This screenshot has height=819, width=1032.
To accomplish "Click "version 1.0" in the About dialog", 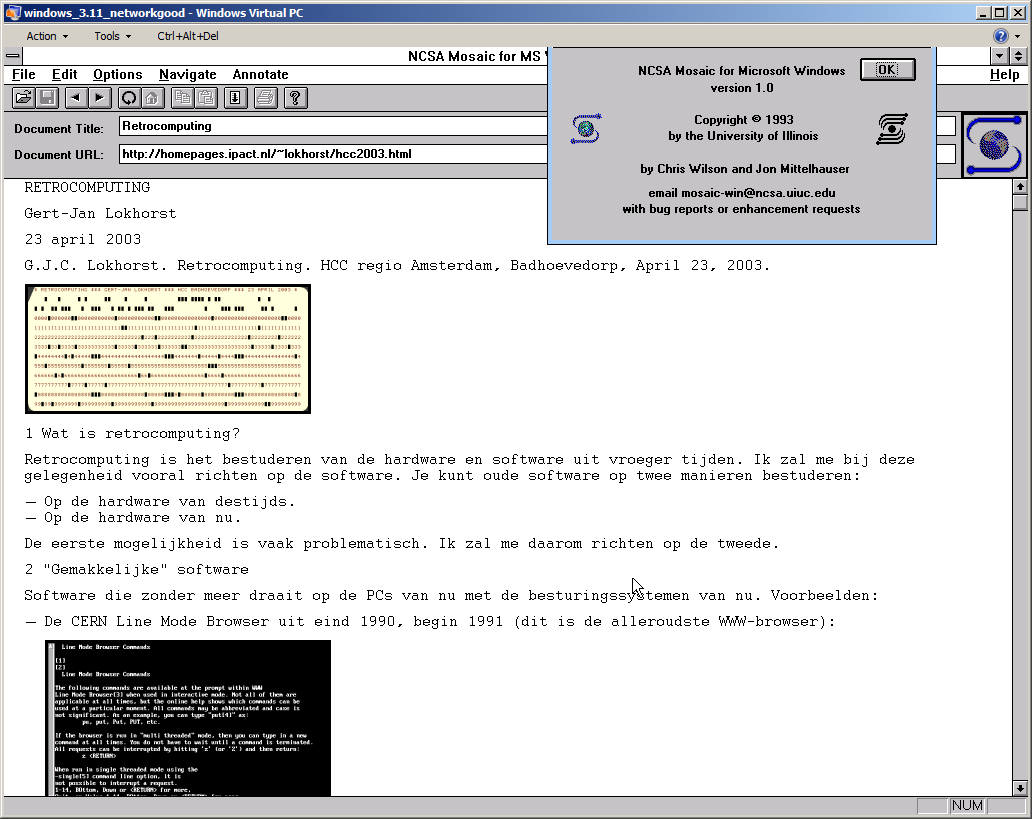I will point(742,88).
